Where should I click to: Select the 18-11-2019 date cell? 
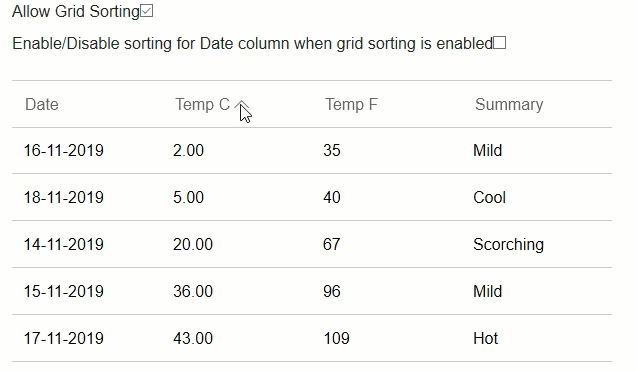[x=63, y=197]
